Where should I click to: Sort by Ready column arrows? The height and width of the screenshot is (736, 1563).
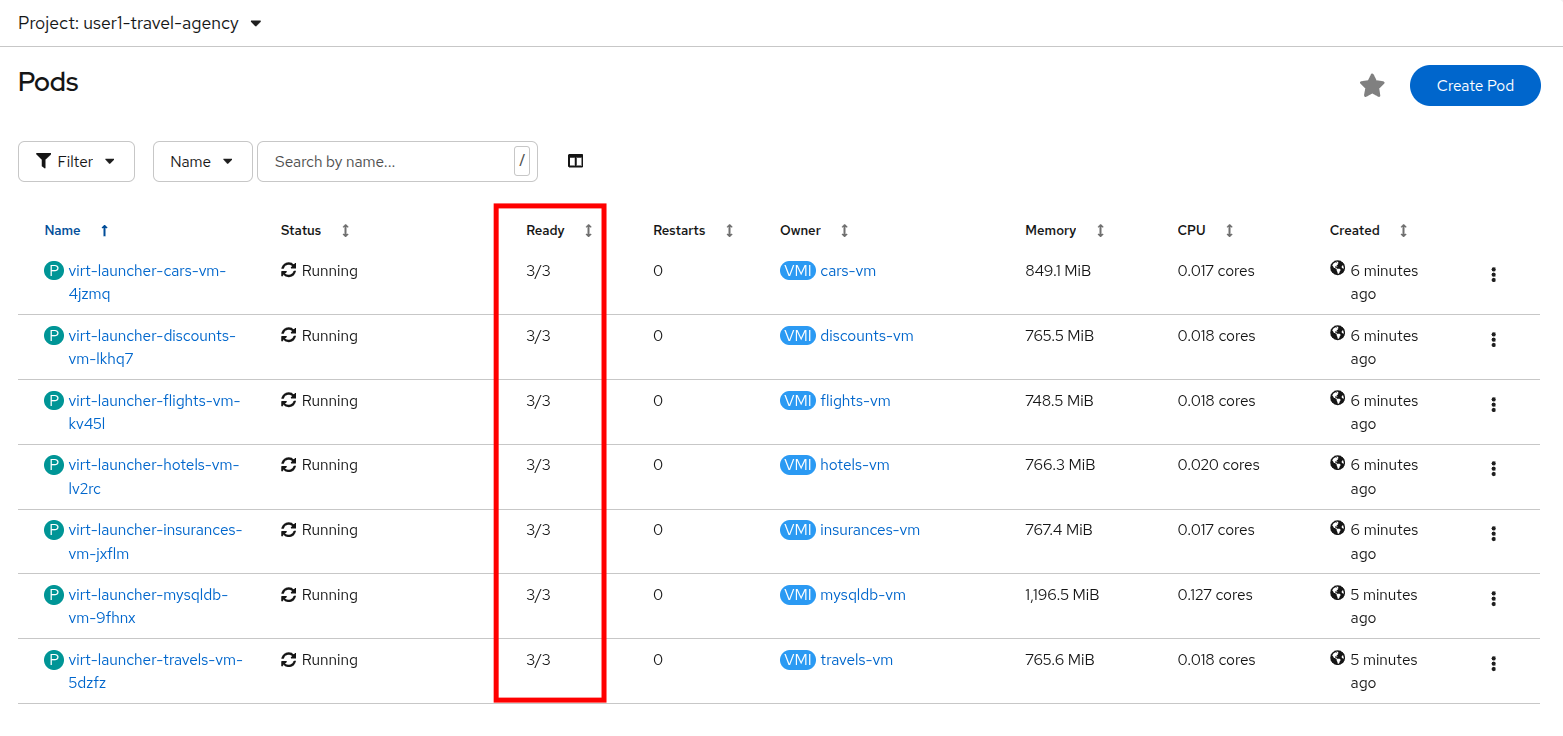(588, 231)
